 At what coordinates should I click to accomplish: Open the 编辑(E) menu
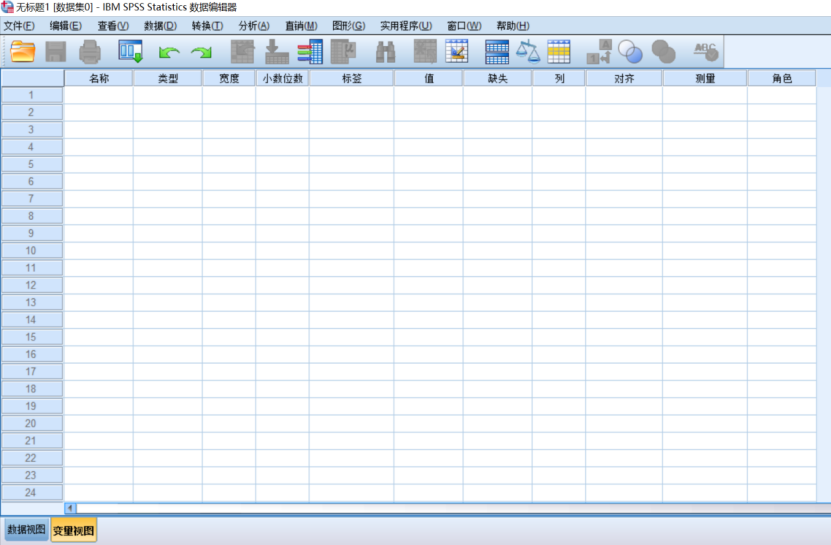66,25
